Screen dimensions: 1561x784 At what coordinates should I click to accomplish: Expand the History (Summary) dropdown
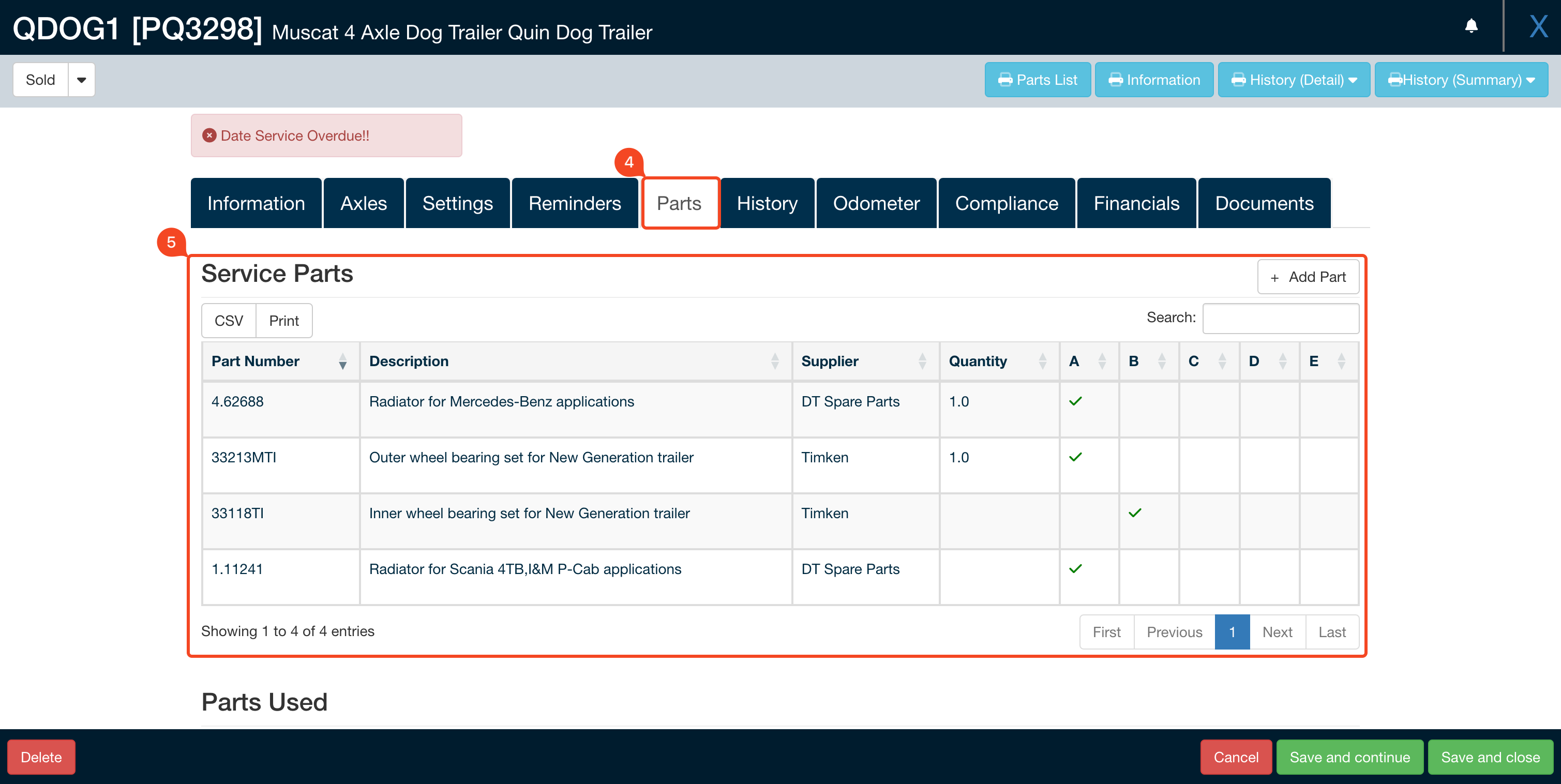[x=1461, y=79]
